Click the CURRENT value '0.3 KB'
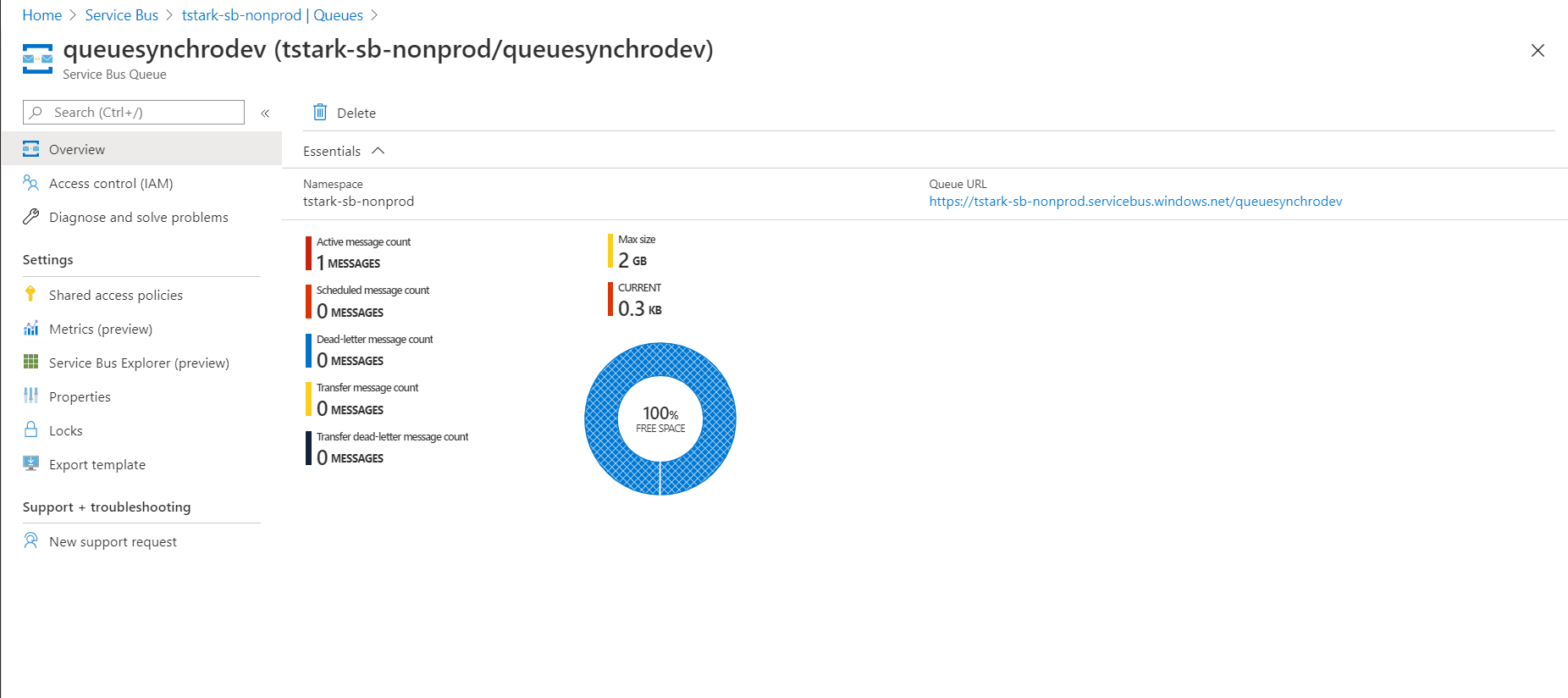The height and width of the screenshot is (698, 1568). pos(640,309)
